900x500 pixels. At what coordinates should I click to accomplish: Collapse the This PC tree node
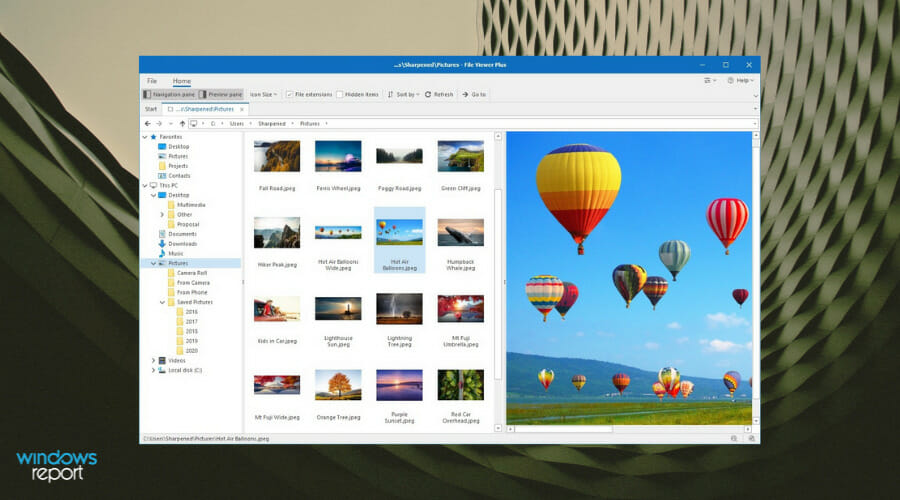click(x=145, y=185)
